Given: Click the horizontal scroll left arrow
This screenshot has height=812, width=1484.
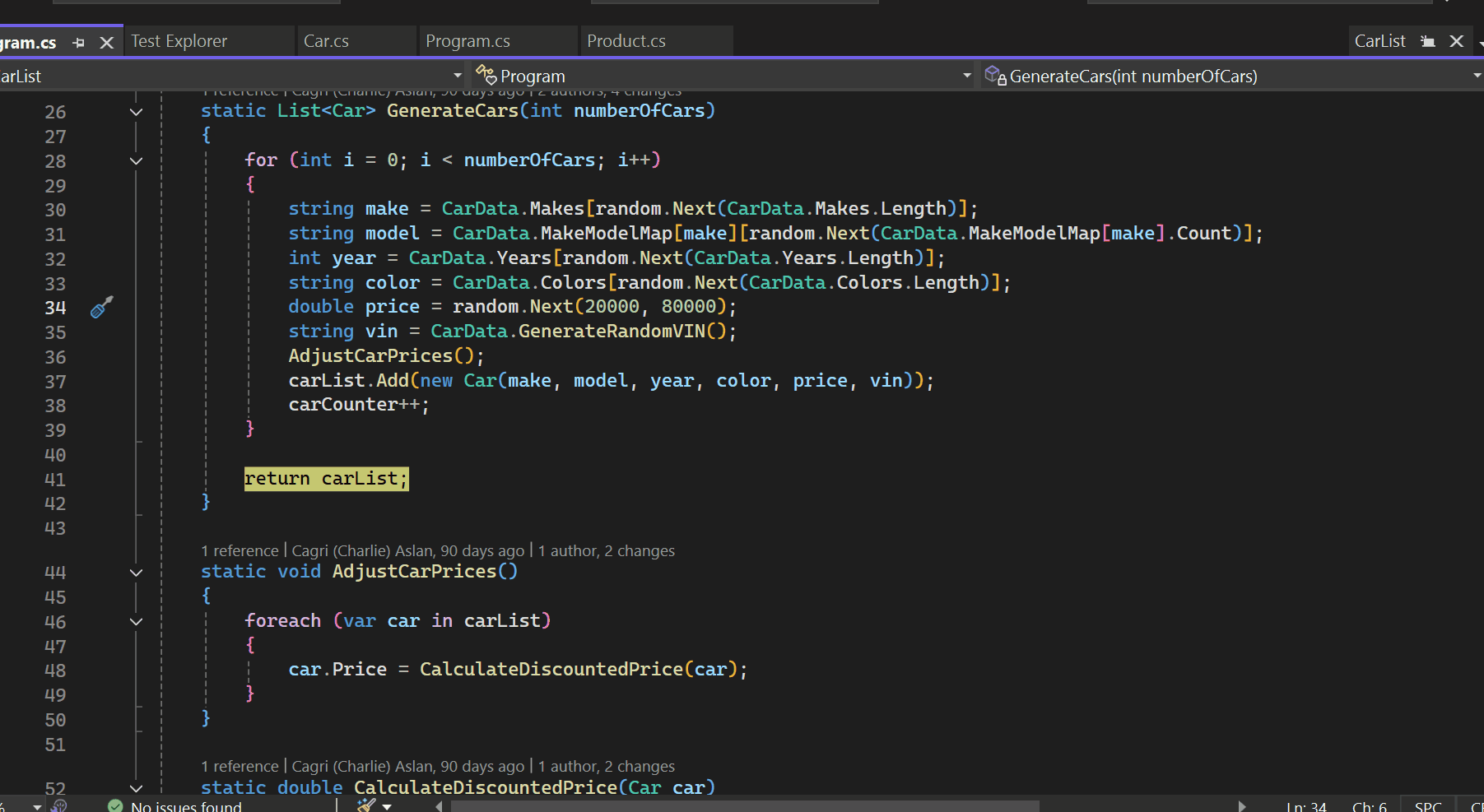Looking at the screenshot, I should (x=439, y=806).
